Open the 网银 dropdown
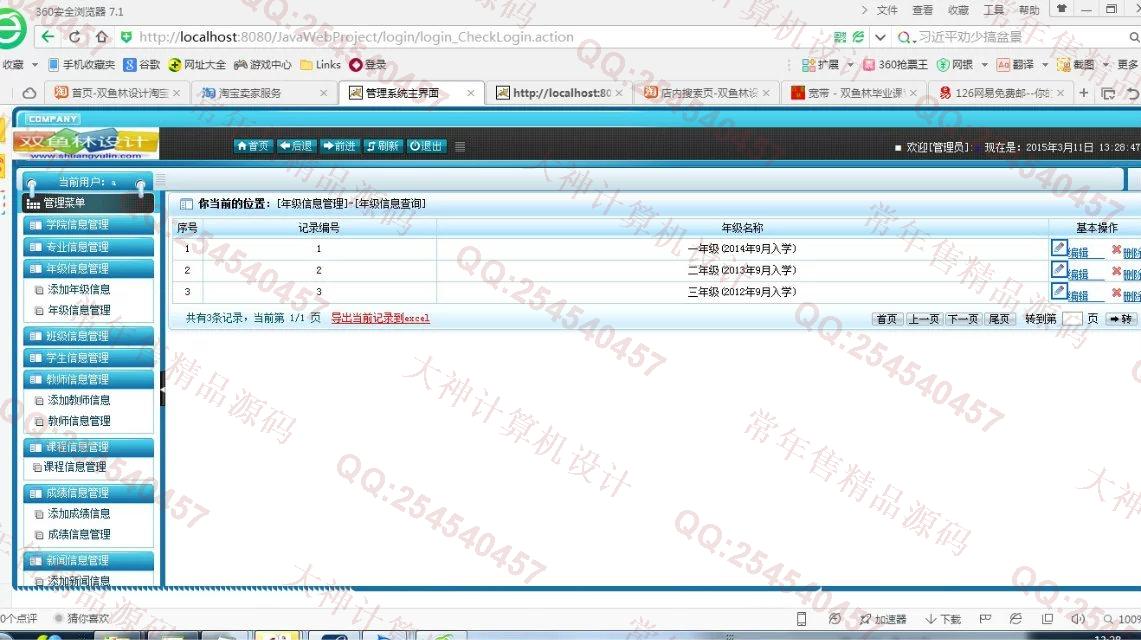The height and width of the screenshot is (640, 1141). point(985,65)
